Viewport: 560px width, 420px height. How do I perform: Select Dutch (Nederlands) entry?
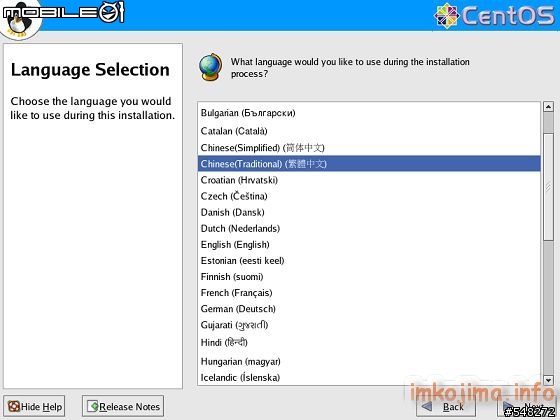(x=369, y=228)
